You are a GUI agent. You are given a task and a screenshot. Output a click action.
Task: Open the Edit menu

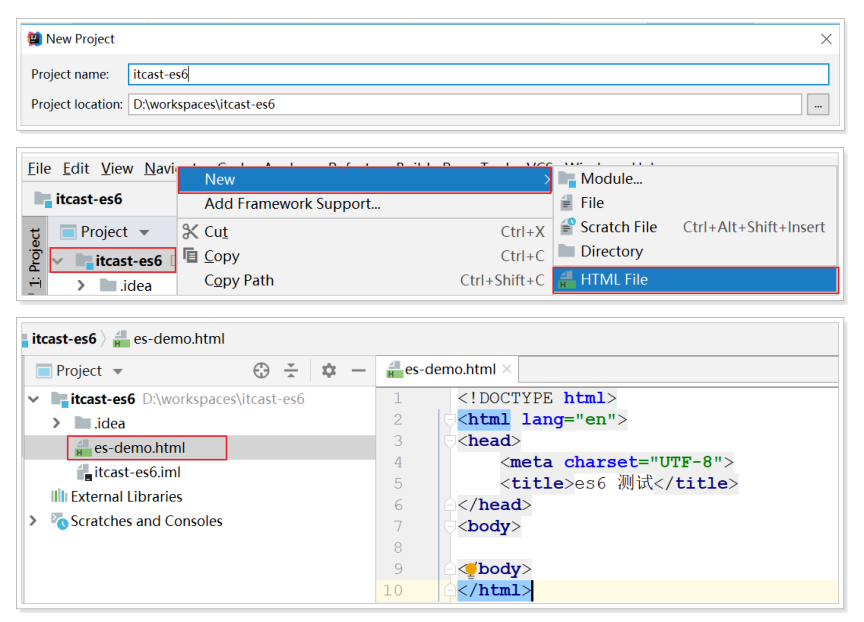click(x=75, y=169)
